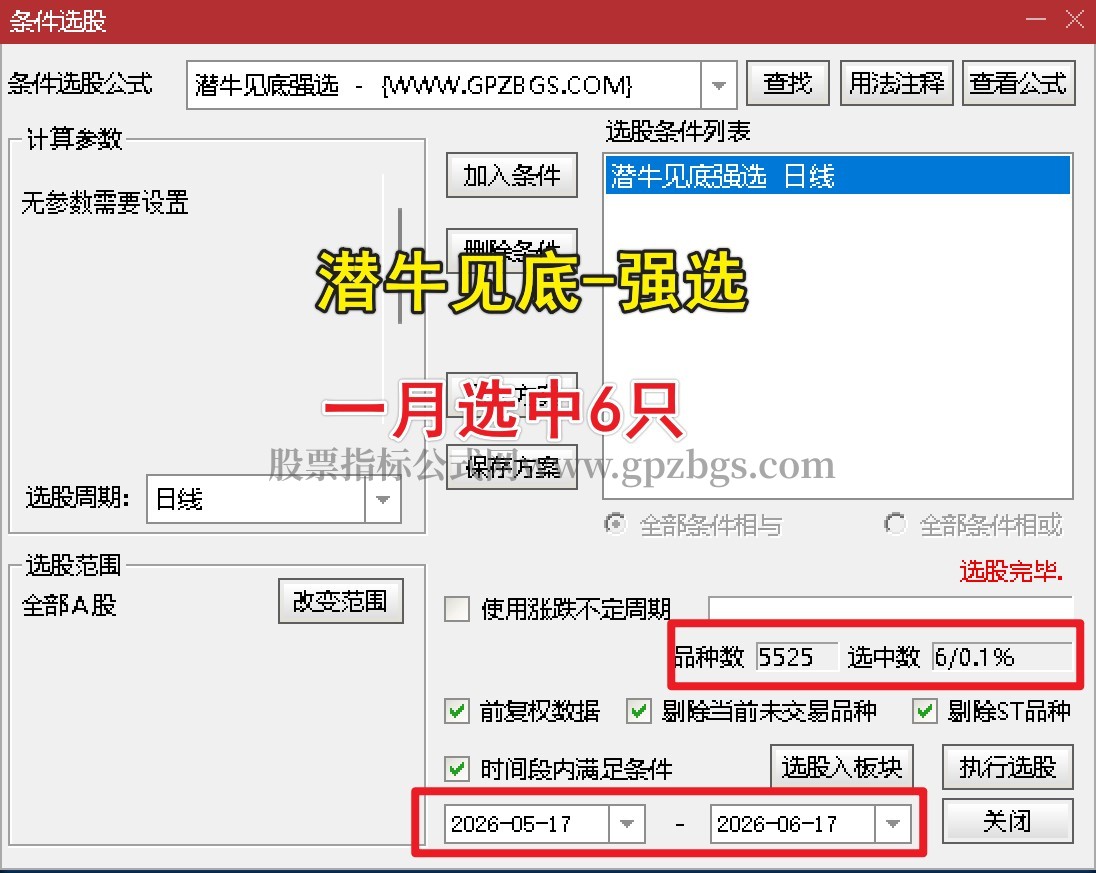This screenshot has width=1096, height=873.
Task: Open the 选股周期 period dropdown
Action: pos(382,499)
